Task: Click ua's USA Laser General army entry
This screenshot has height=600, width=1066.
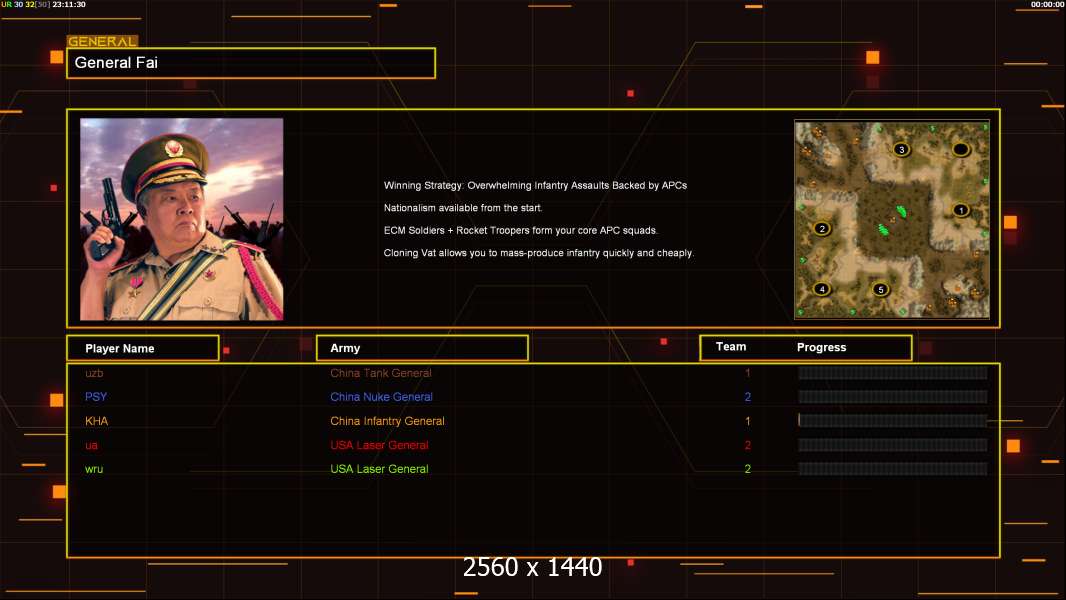Action: point(379,445)
